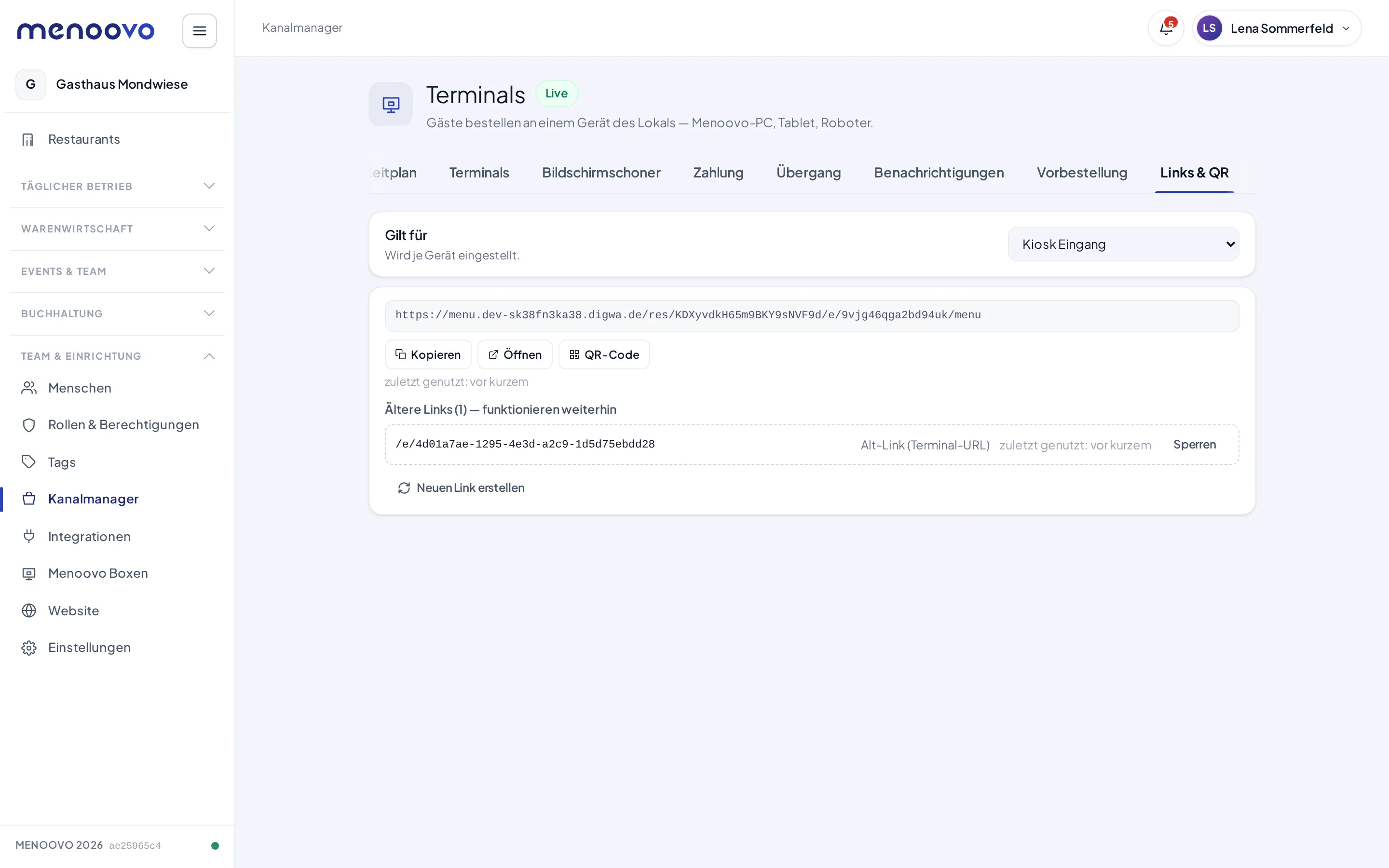Click the Kanalmanager shopping bag icon

pyautogui.click(x=29, y=499)
